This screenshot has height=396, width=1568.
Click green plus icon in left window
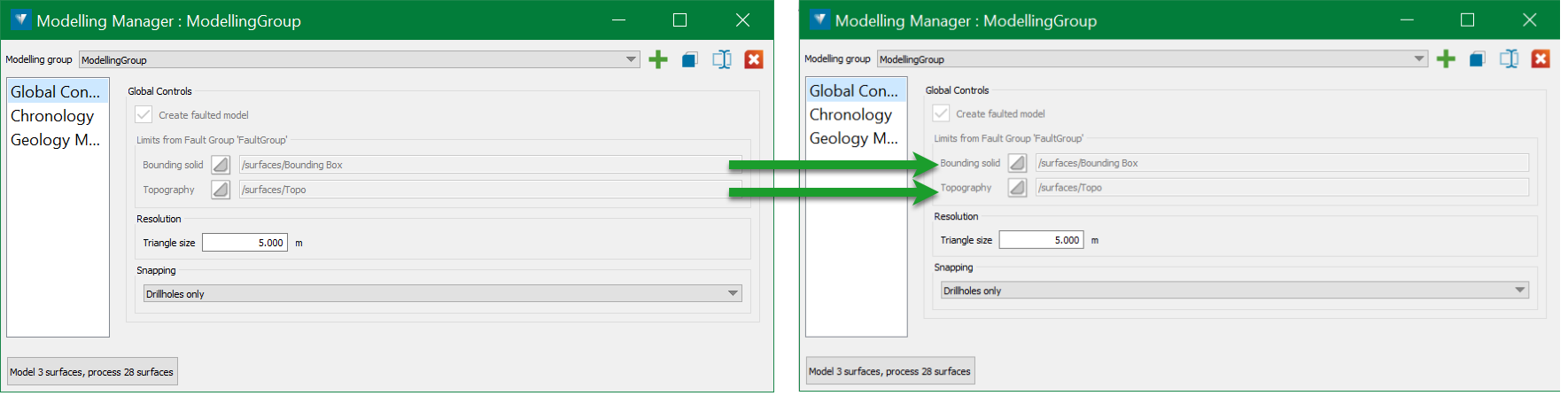pyautogui.click(x=658, y=60)
